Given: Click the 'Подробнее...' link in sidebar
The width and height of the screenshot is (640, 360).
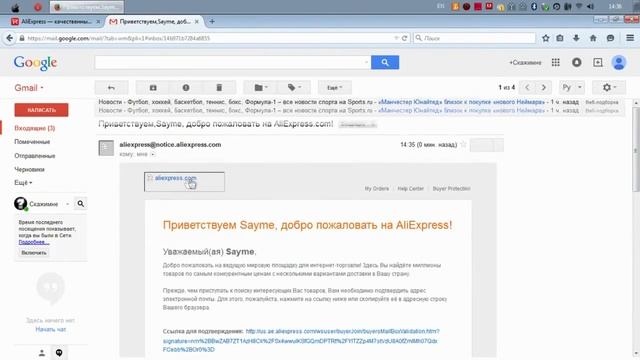Looking at the screenshot, I should click(x=34, y=242).
